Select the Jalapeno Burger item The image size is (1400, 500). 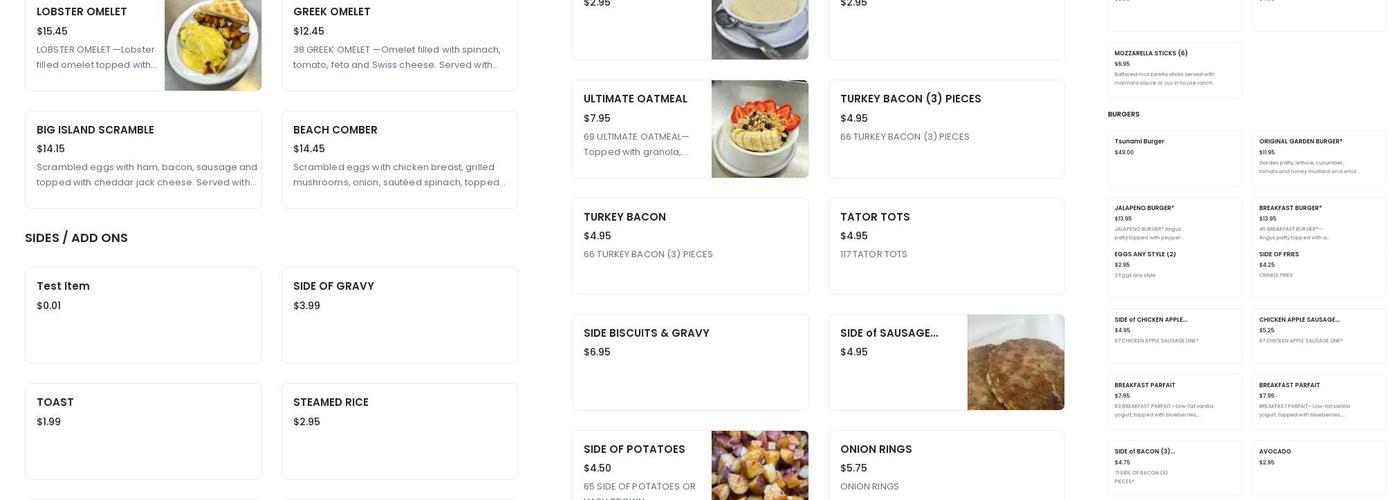point(1175,222)
